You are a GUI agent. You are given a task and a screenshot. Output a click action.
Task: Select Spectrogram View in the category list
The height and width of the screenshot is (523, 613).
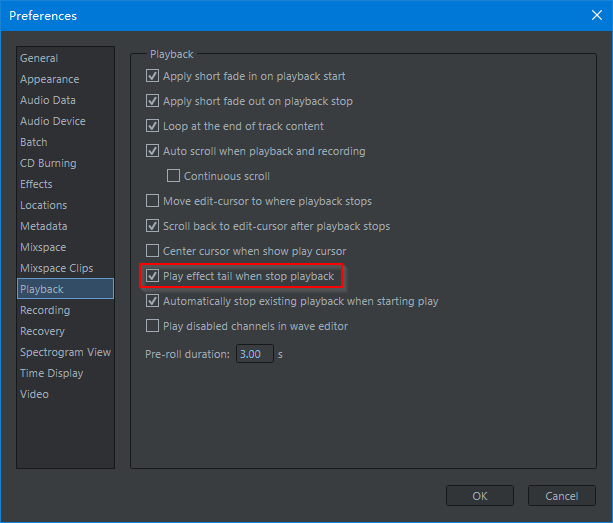(65, 352)
